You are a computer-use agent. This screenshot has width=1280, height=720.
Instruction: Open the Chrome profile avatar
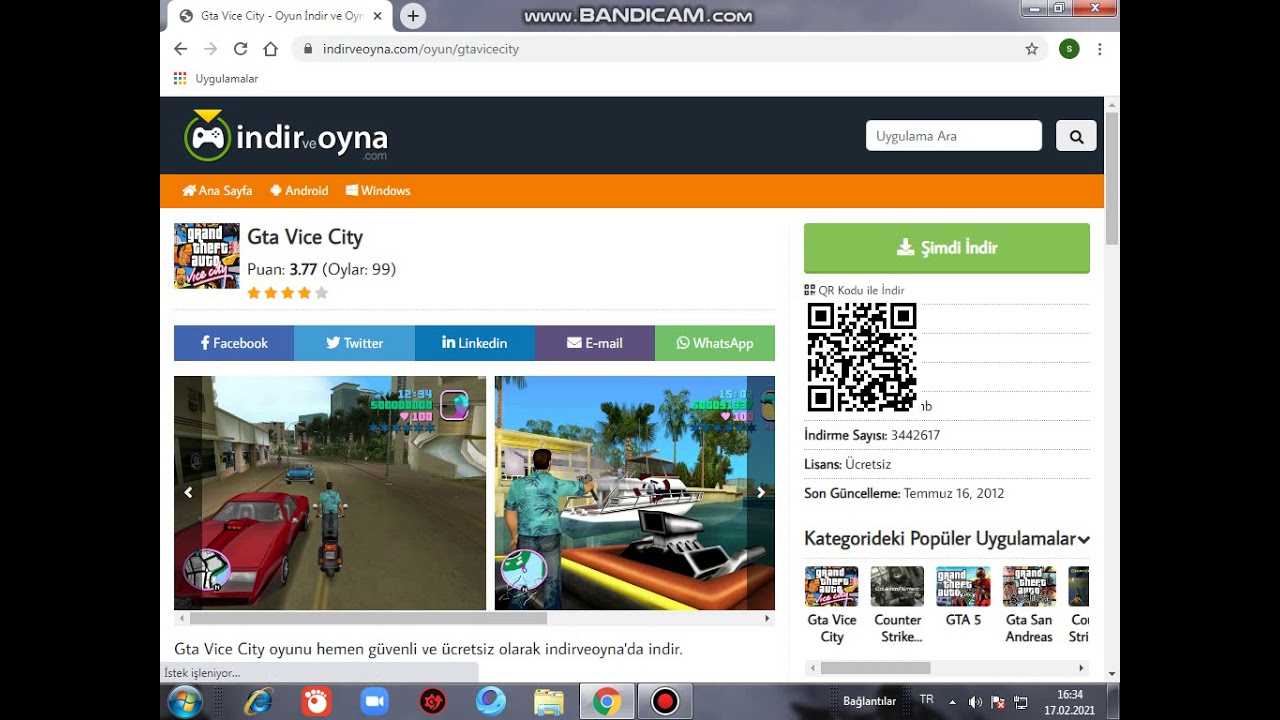(1069, 49)
